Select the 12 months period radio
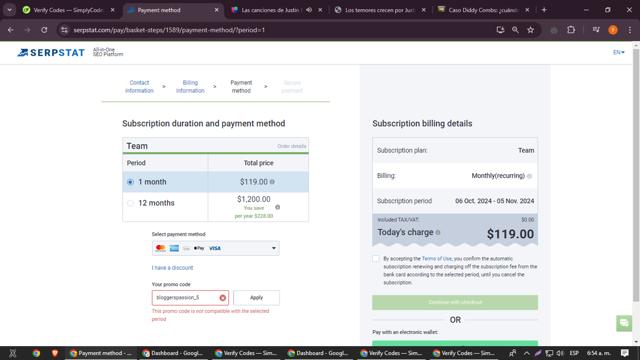640x360 pixels. pyautogui.click(x=130, y=203)
